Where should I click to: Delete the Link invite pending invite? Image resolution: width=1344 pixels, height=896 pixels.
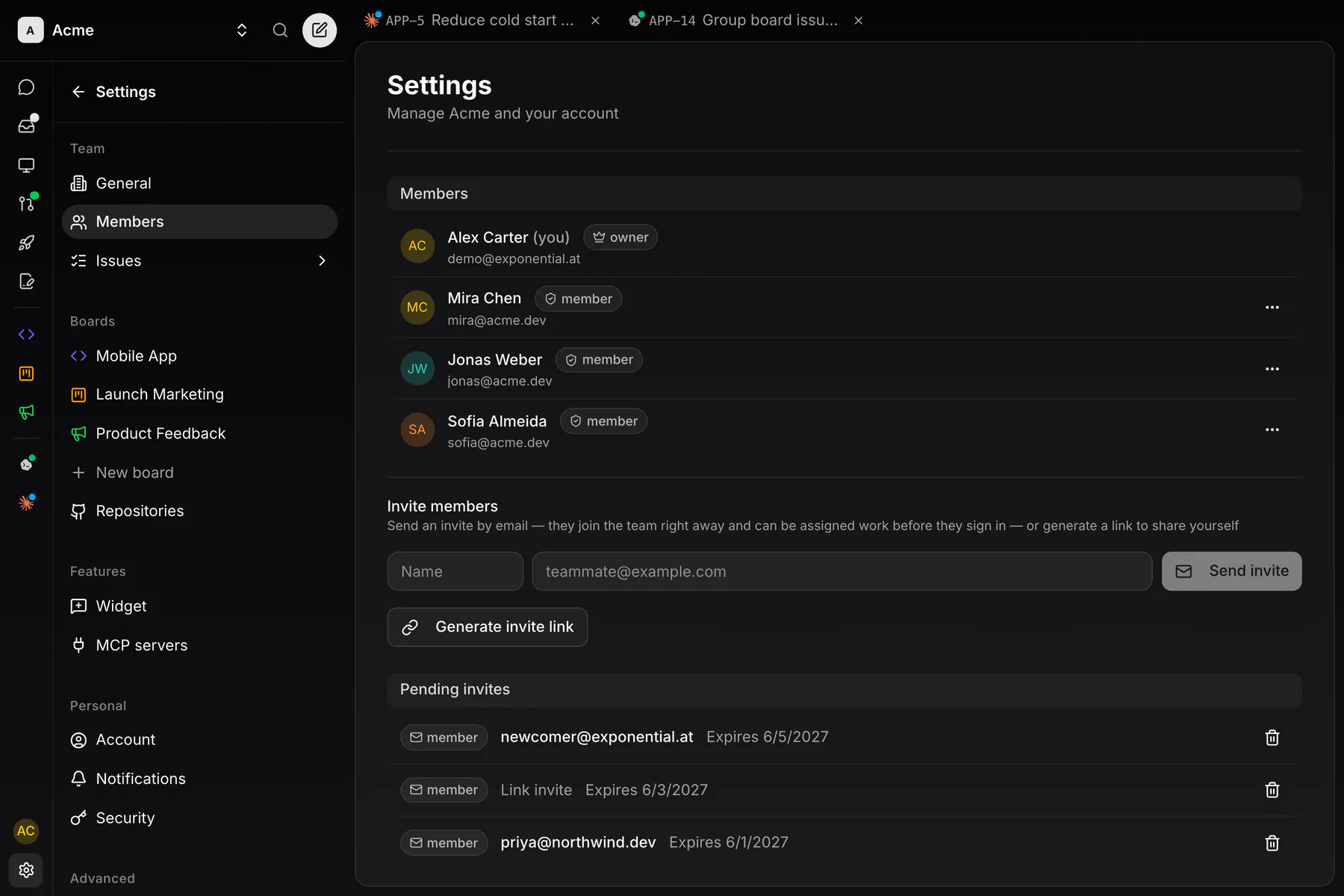coord(1272,790)
